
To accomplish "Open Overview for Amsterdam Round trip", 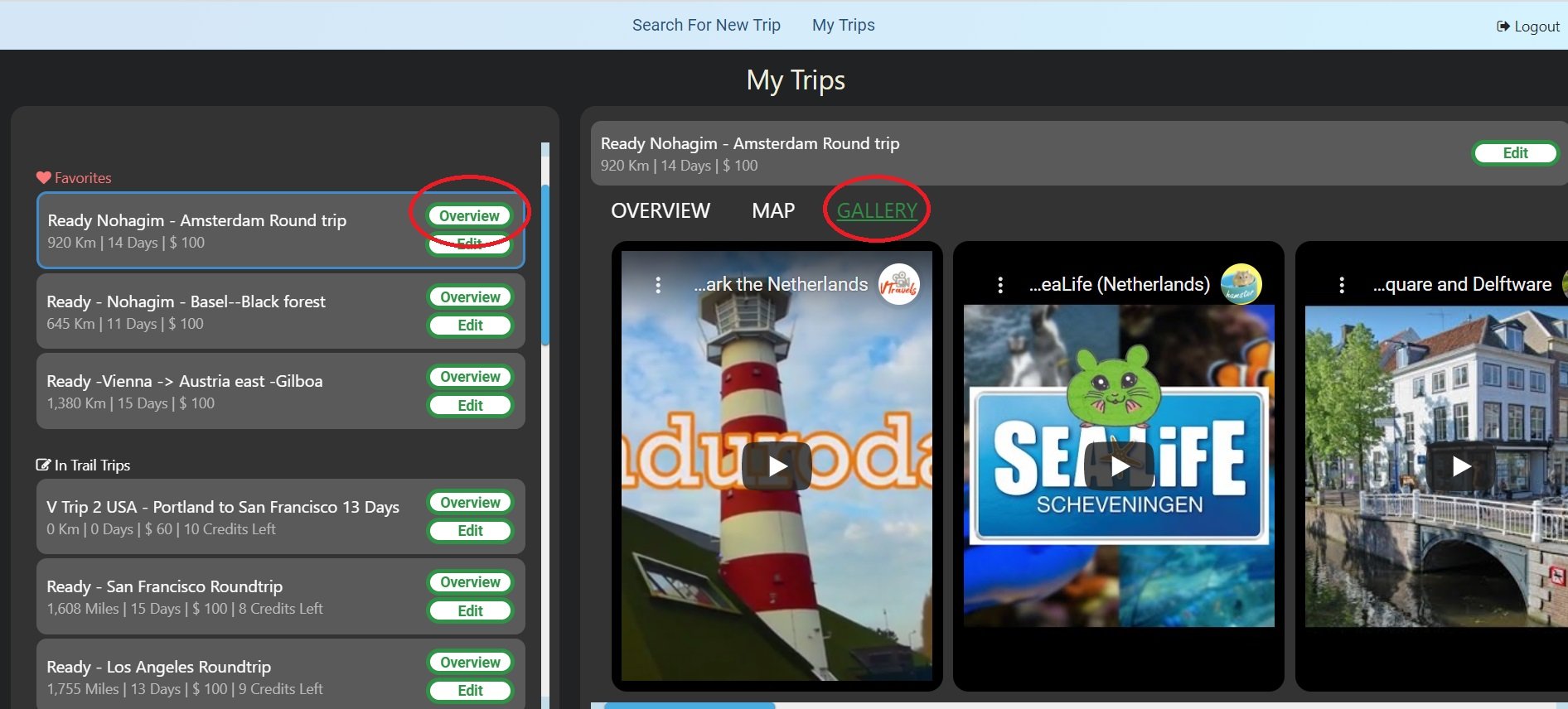I will 469,216.
